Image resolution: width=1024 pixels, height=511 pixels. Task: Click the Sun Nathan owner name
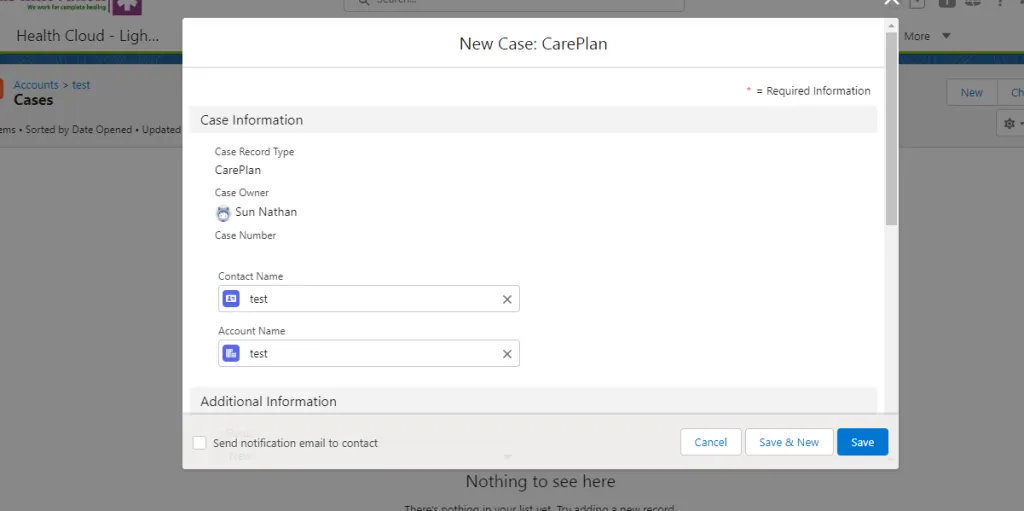(x=266, y=212)
